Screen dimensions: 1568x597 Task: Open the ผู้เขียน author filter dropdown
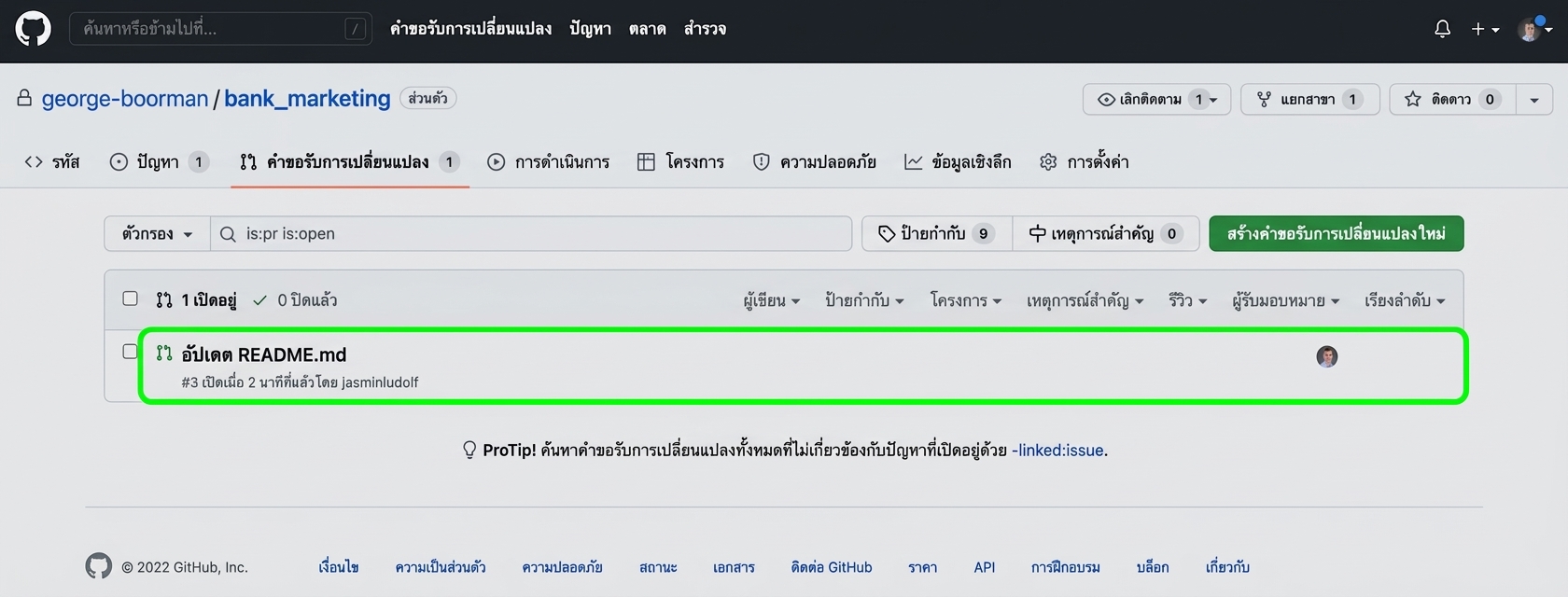click(772, 300)
